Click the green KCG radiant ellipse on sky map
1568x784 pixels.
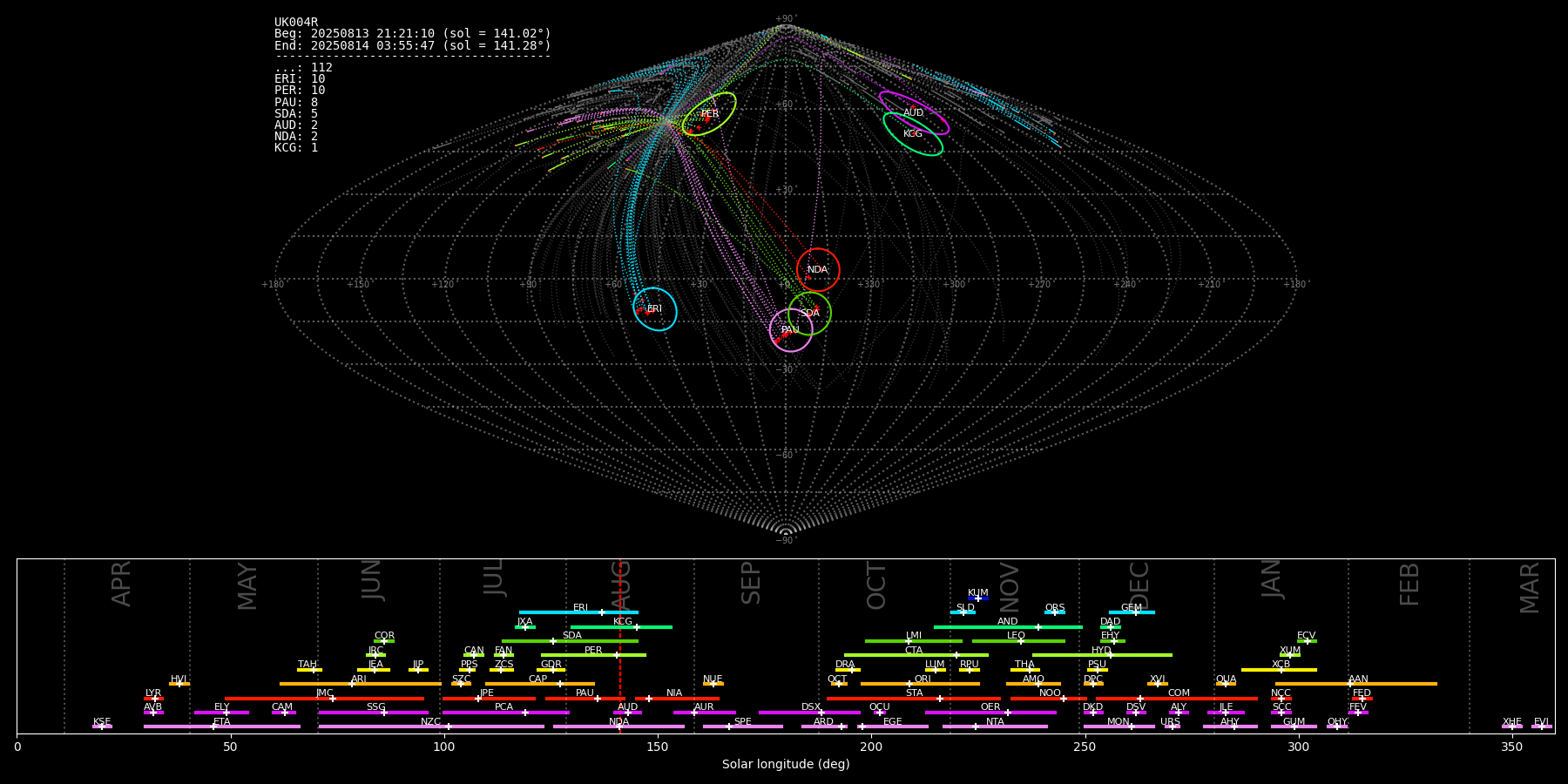coord(913,134)
